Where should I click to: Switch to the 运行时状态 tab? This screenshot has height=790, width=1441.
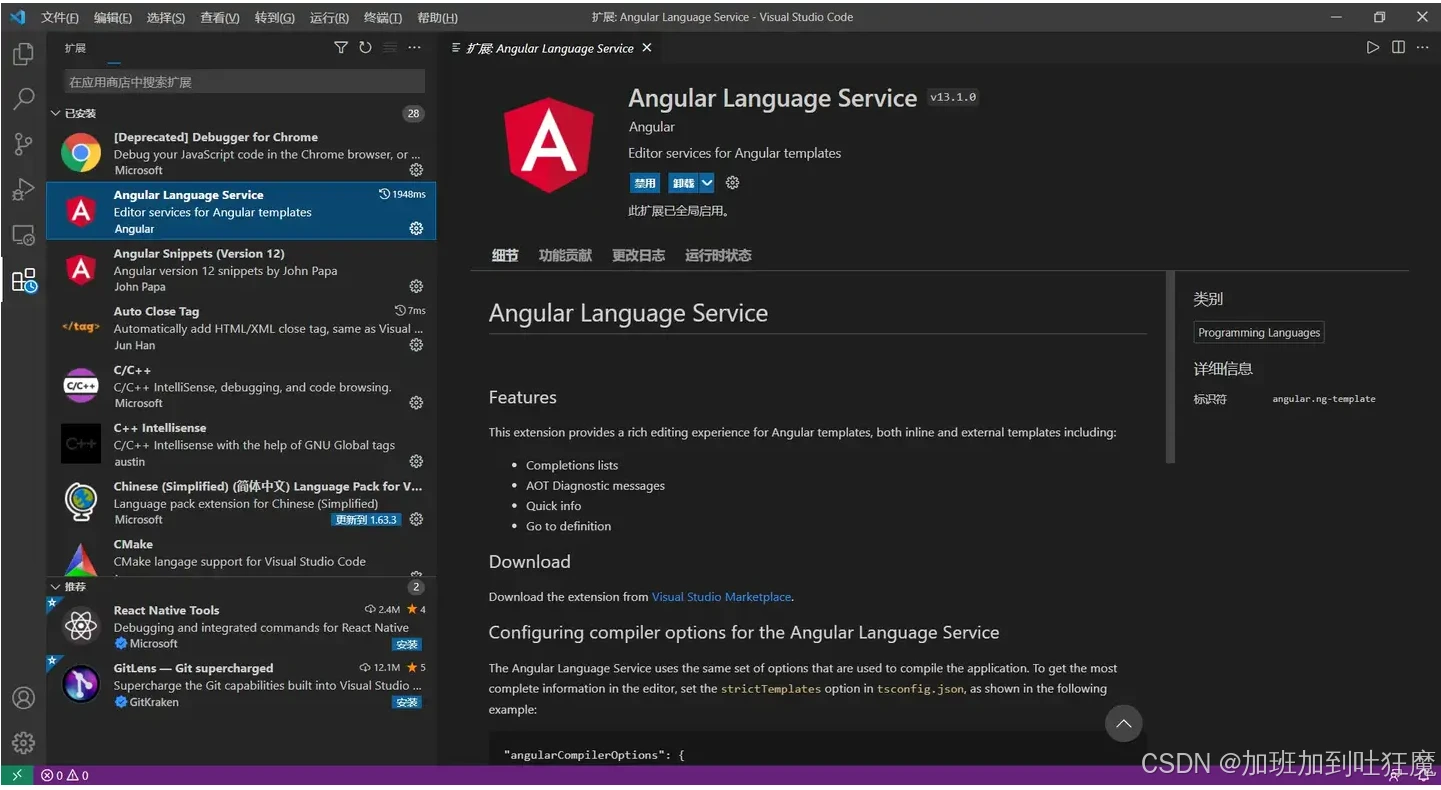pyautogui.click(x=718, y=255)
